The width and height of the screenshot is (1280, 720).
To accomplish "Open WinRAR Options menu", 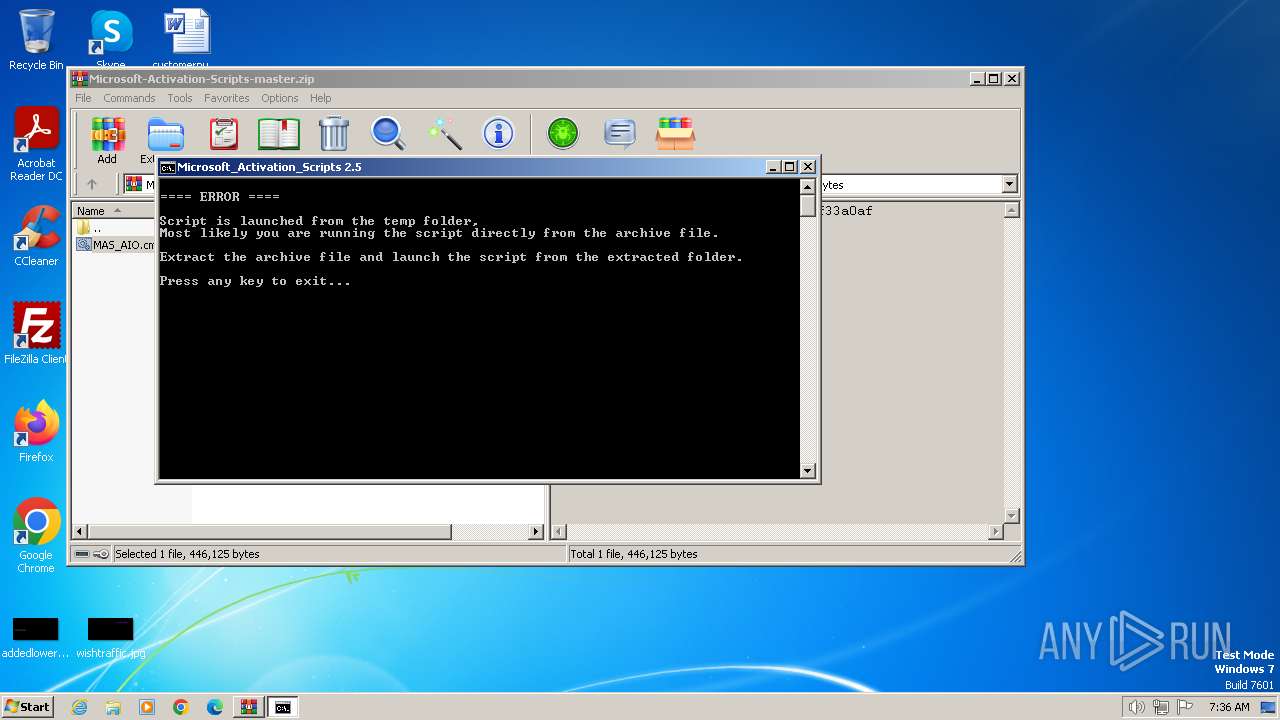I will click(280, 98).
